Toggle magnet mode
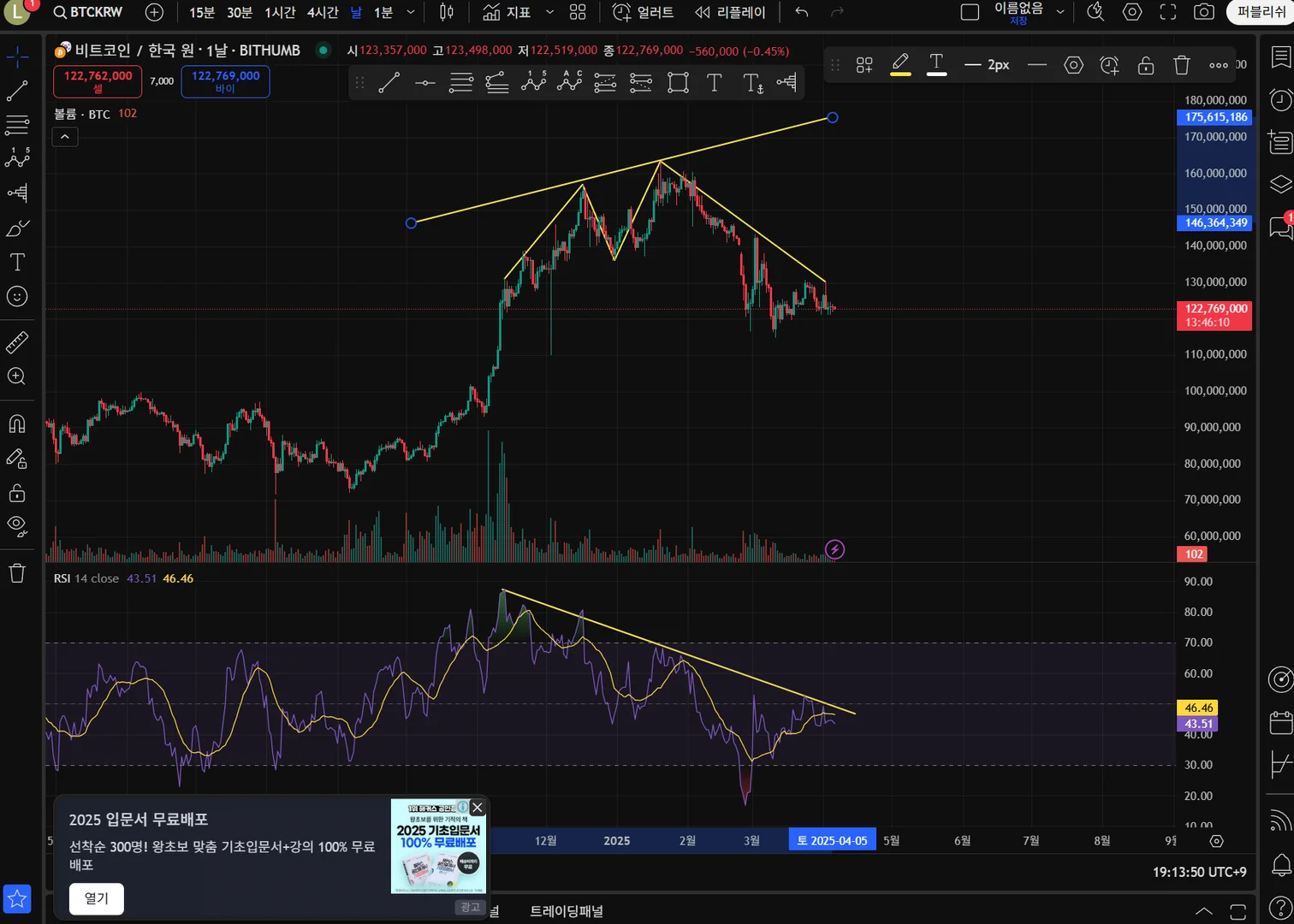The image size is (1294, 924). (17, 423)
